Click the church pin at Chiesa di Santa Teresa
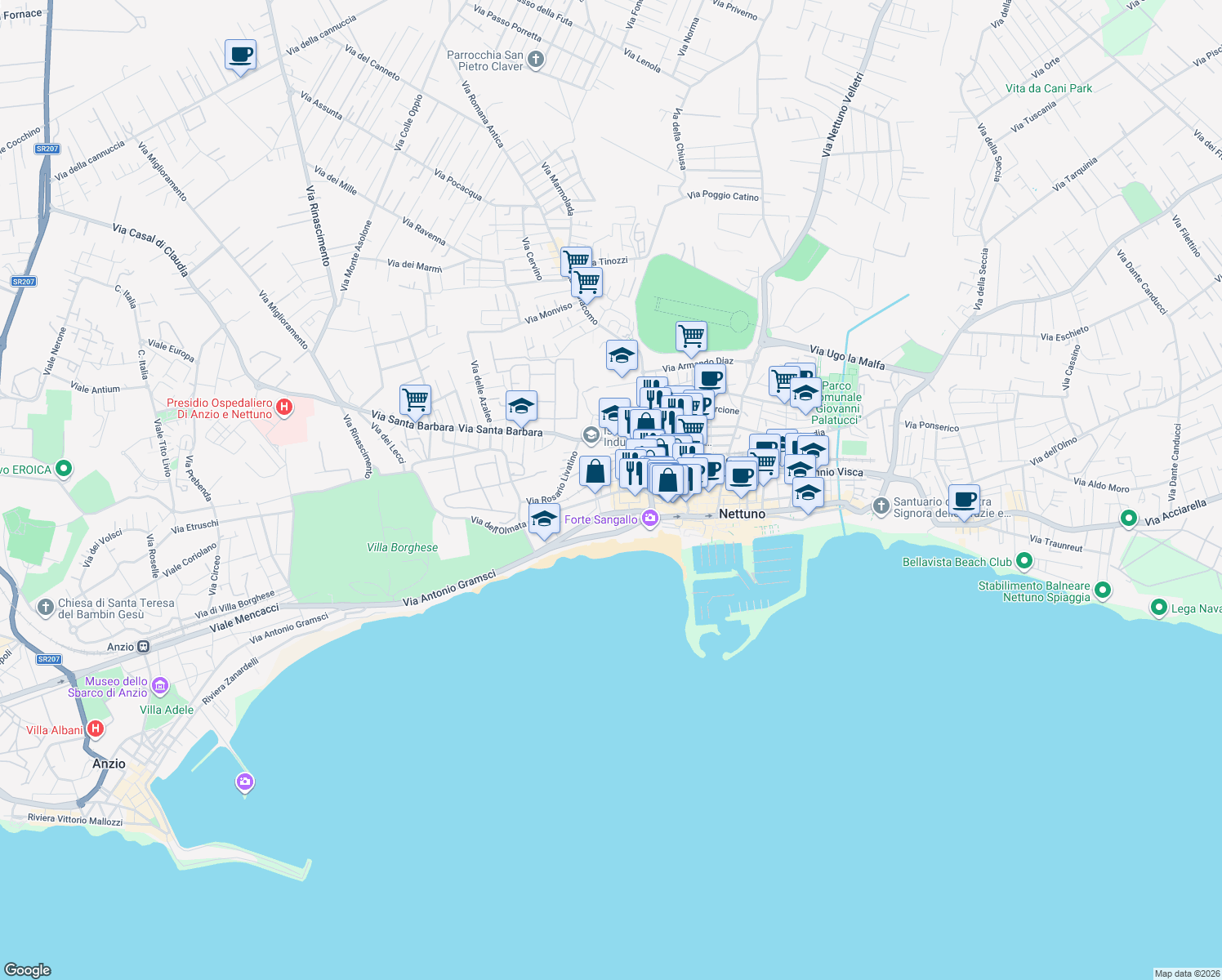Viewport: 1222px width, 980px height. click(x=45, y=607)
